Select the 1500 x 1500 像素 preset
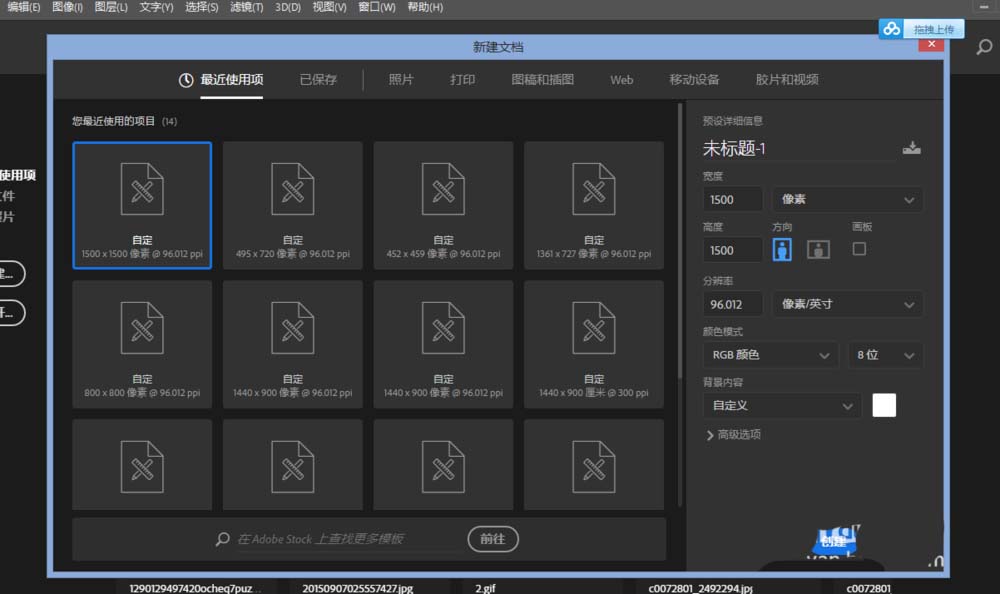This screenshot has width=1000, height=594. click(142, 205)
